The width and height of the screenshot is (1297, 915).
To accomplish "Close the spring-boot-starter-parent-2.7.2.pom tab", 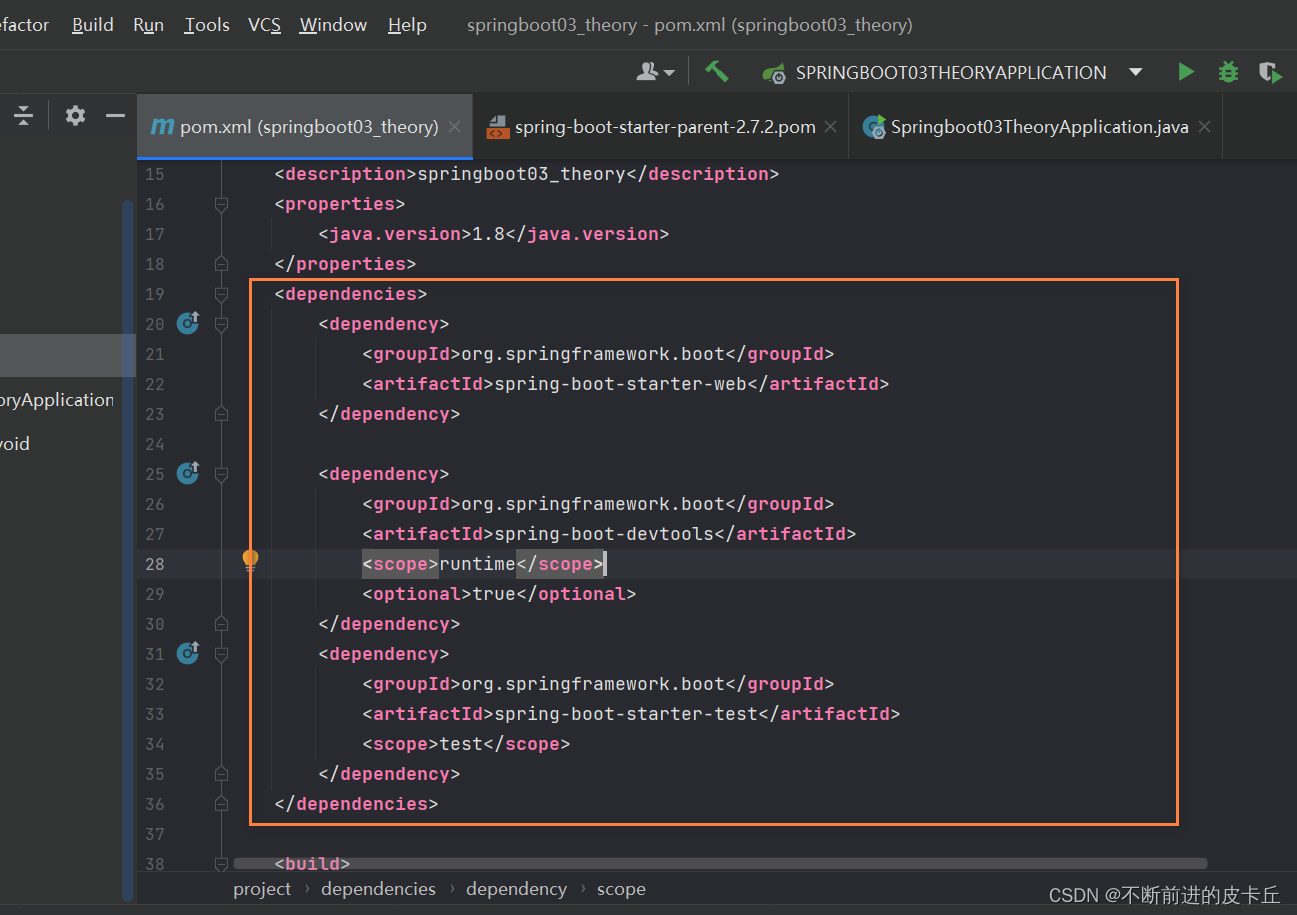I will tap(831, 127).
